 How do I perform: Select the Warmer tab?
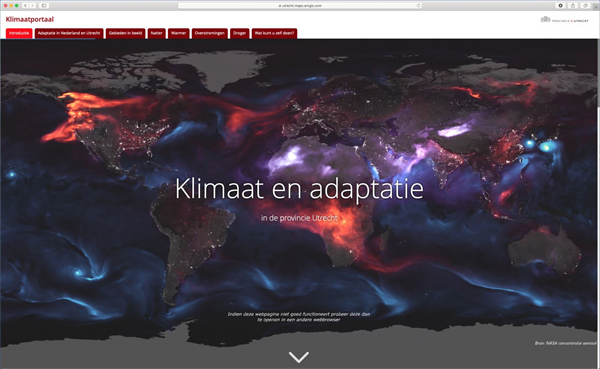tap(178, 33)
